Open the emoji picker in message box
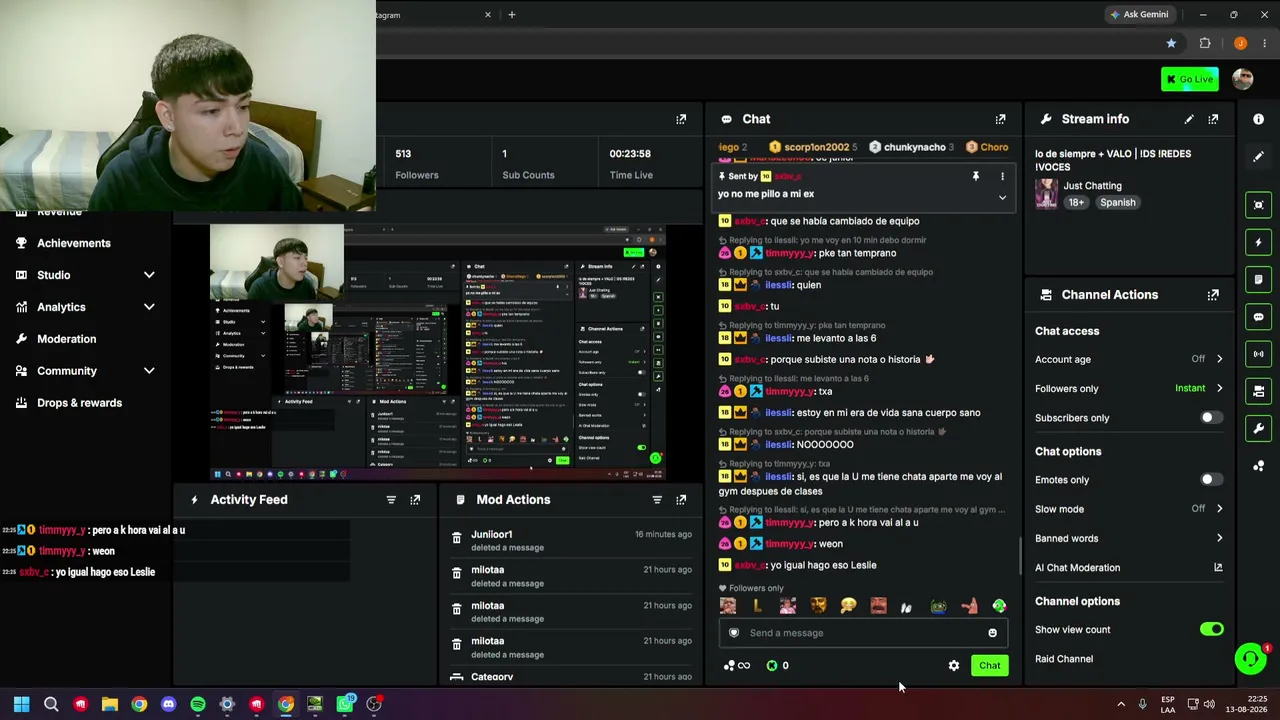The height and width of the screenshot is (720, 1280). (x=992, y=633)
